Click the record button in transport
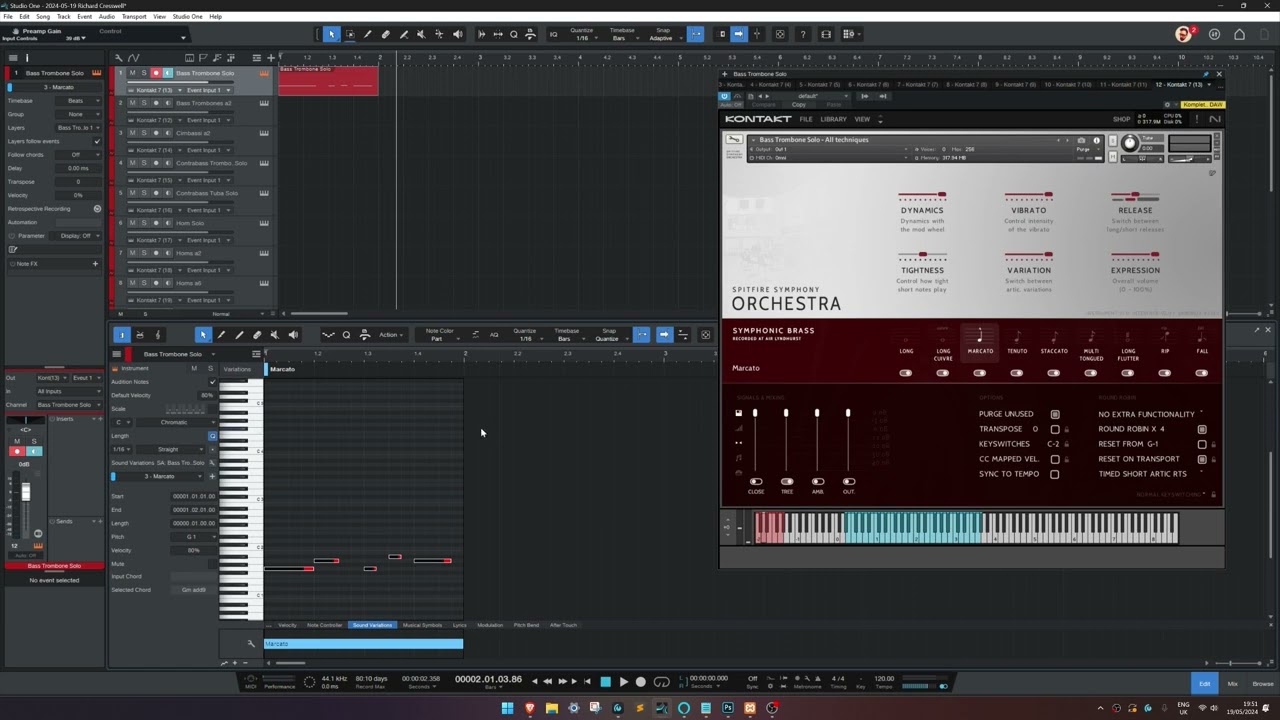Image resolution: width=1280 pixels, height=720 pixels. click(x=641, y=681)
